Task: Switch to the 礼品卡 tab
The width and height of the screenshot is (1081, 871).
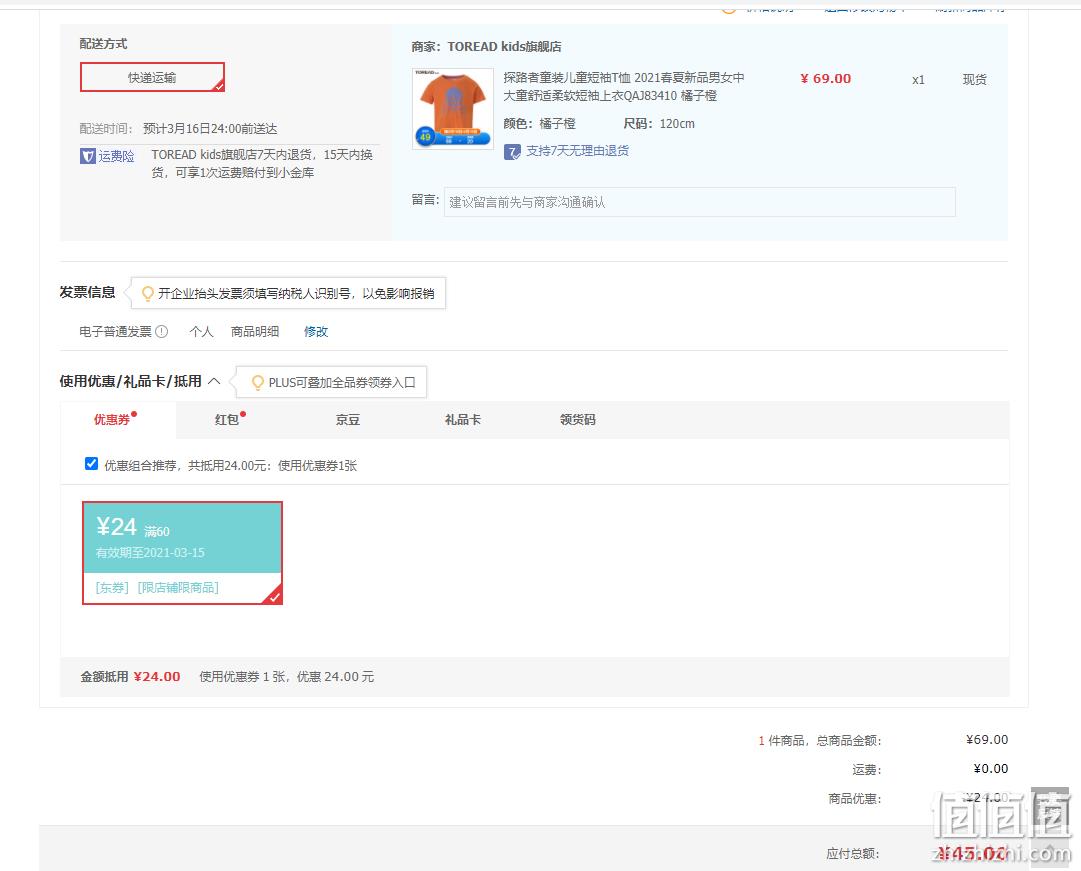Action: pos(463,419)
